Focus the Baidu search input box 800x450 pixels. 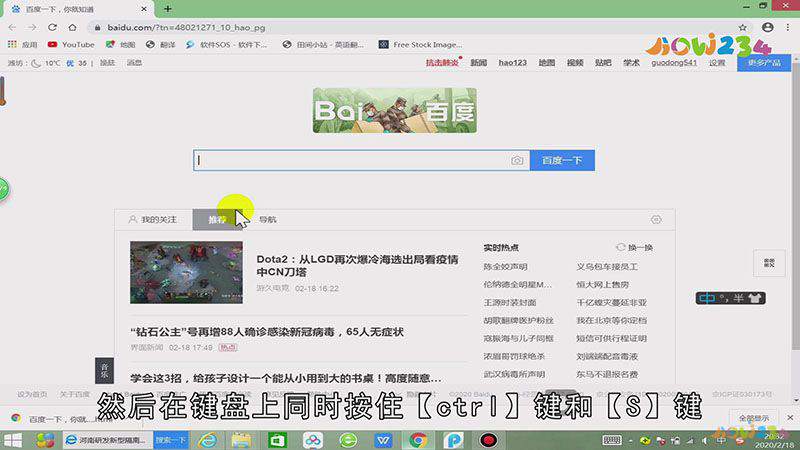[x=351, y=160]
